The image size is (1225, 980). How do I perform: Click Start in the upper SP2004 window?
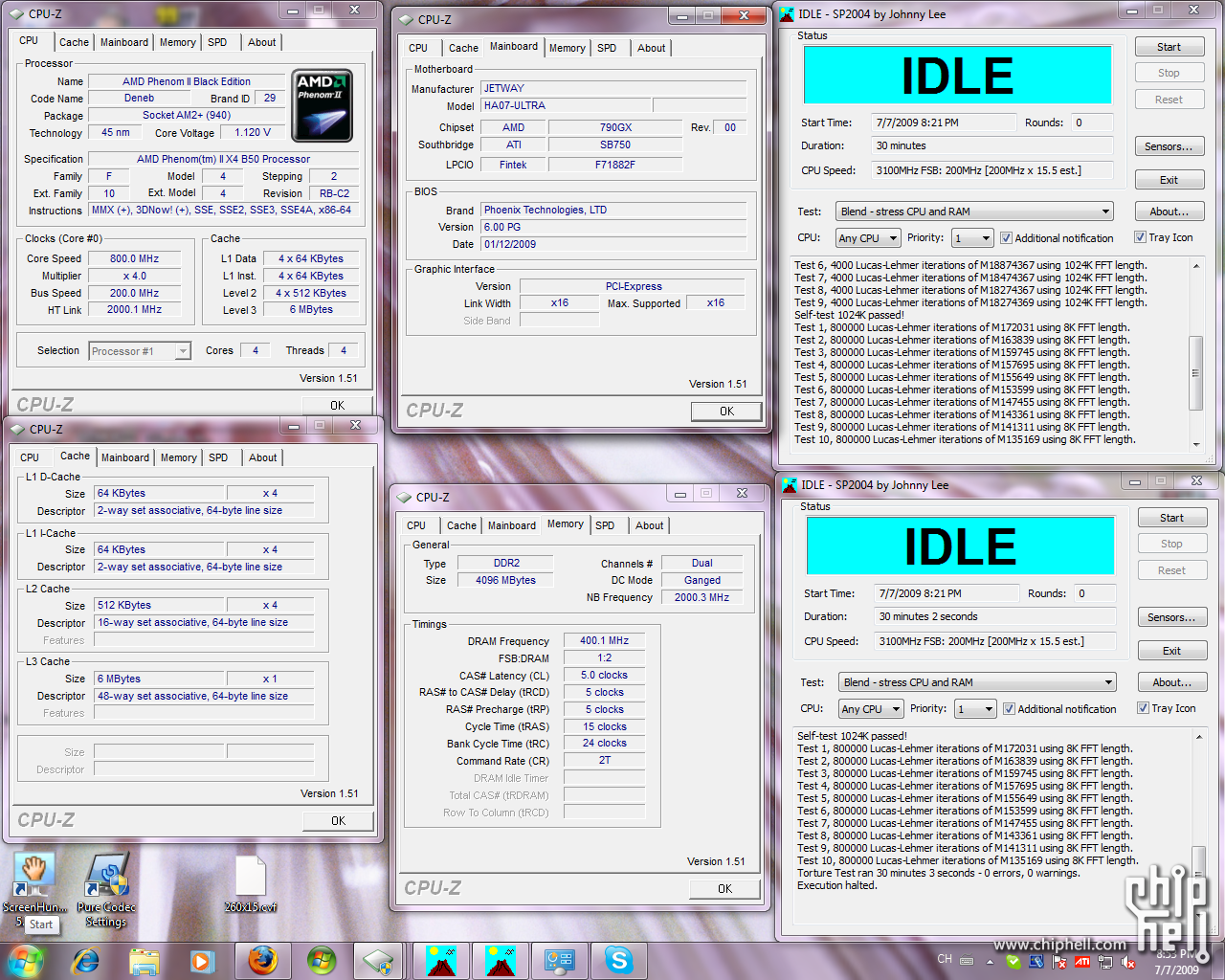(x=1169, y=47)
